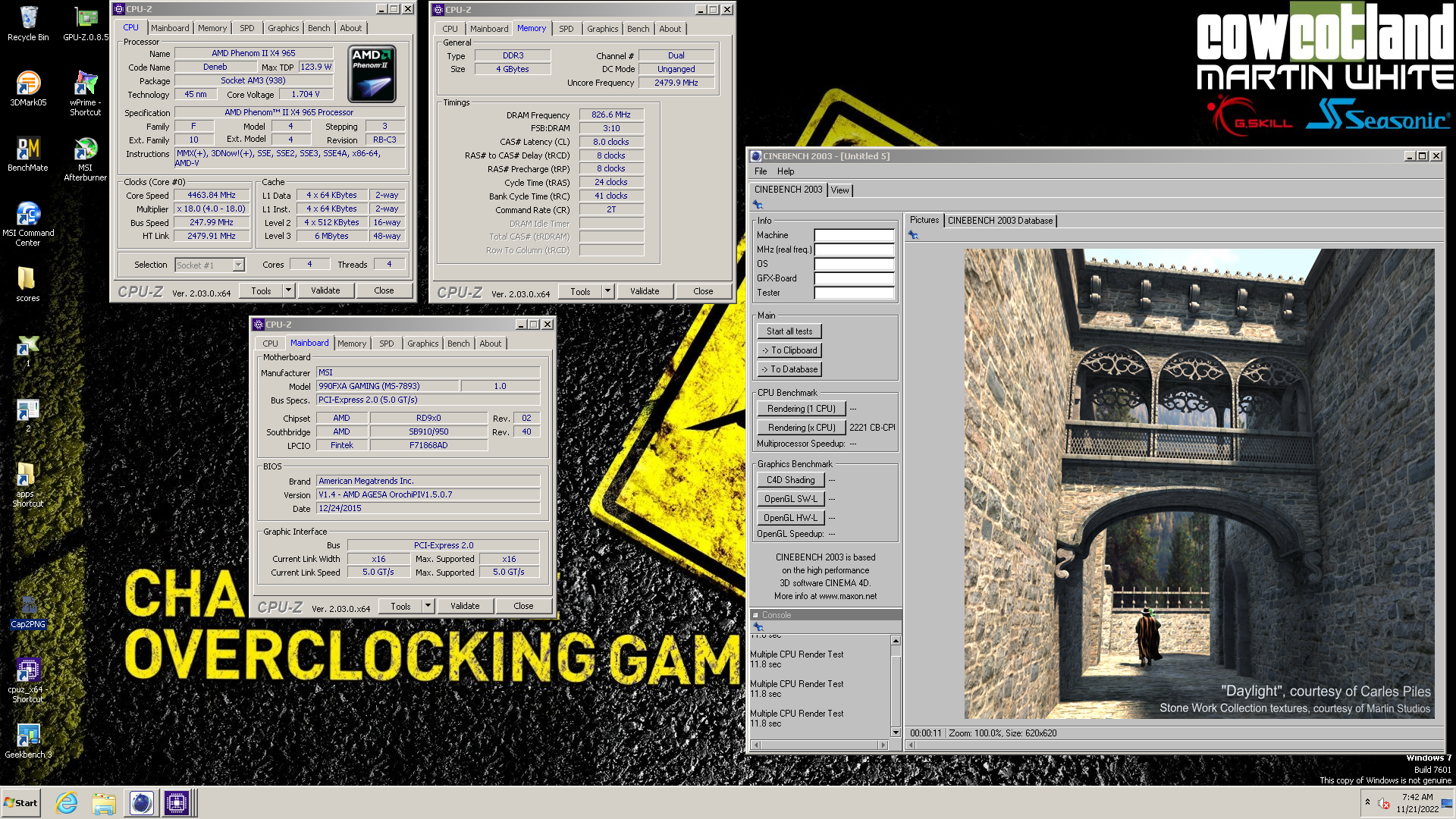This screenshot has width=1456, height=819.
Task: Click the Tester input field
Action: tap(854, 293)
